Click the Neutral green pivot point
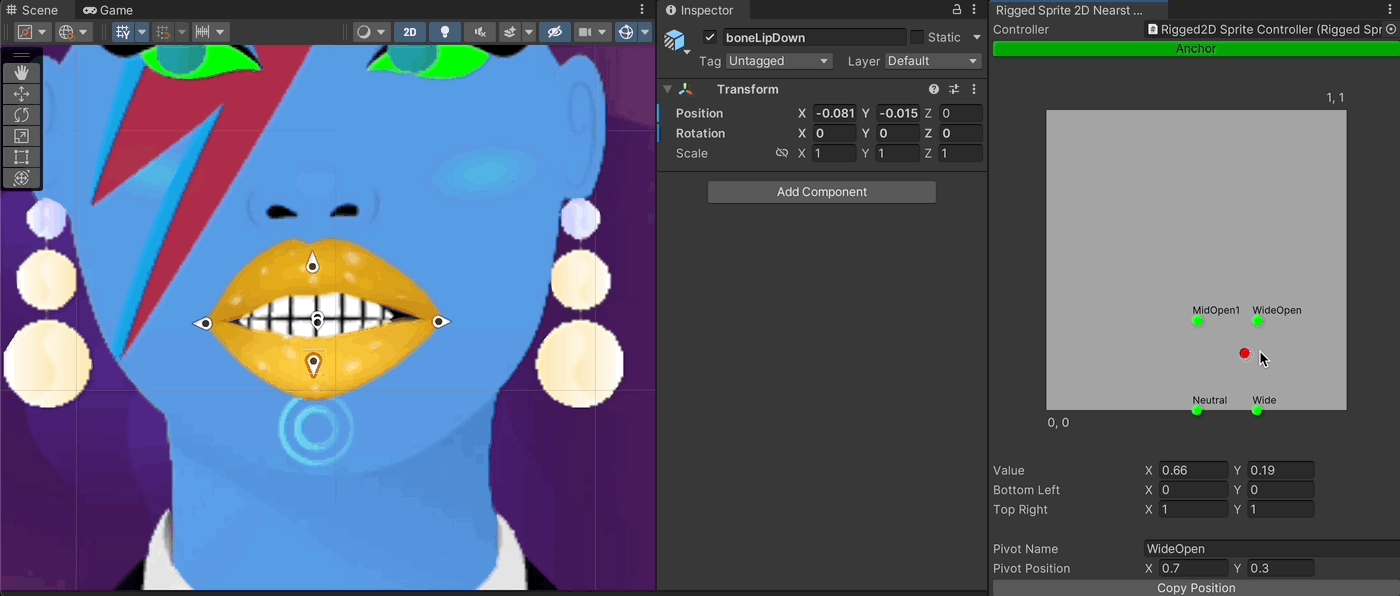The height and width of the screenshot is (596, 1400). (1197, 411)
